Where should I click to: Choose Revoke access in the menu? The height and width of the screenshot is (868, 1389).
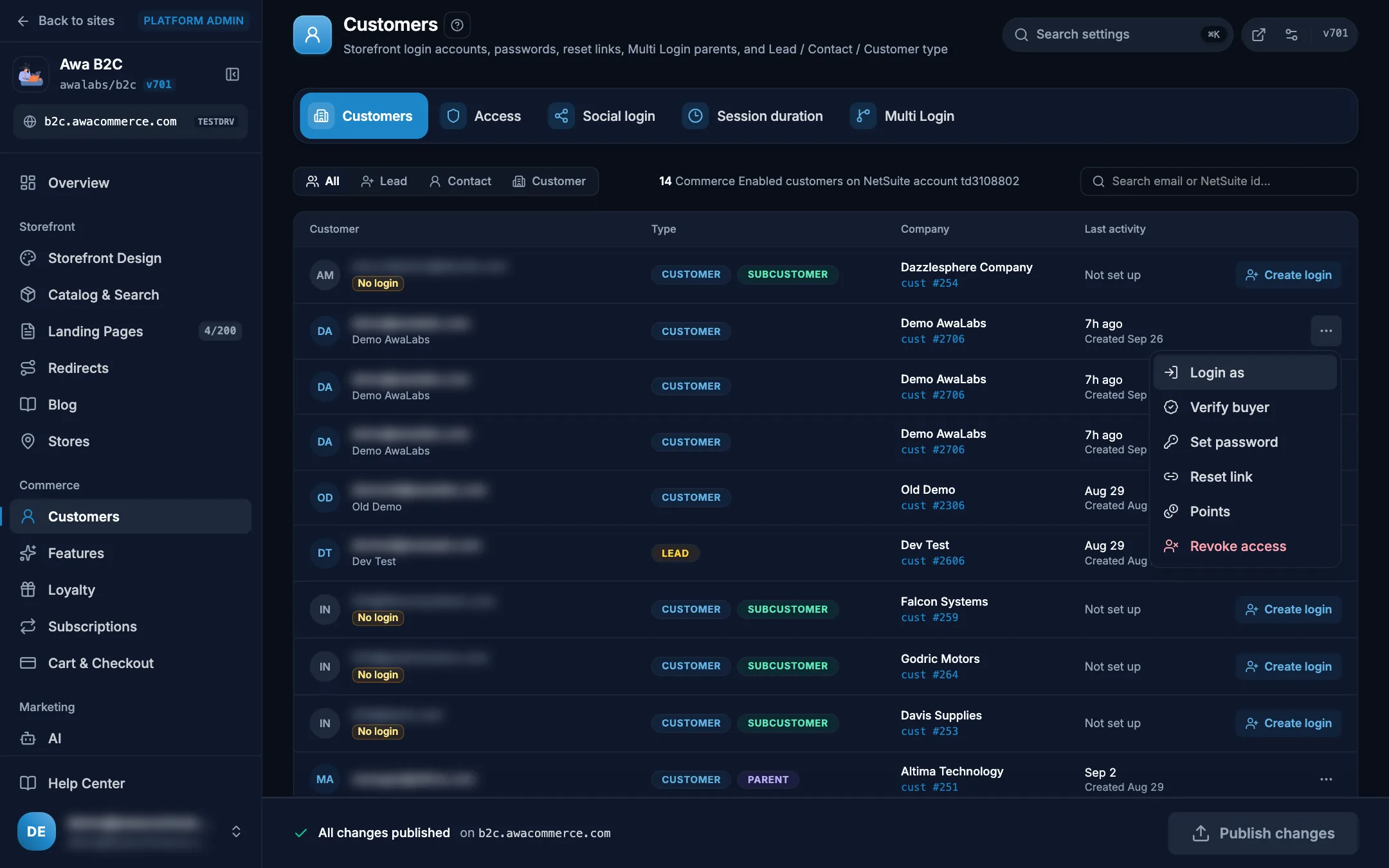1245,546
